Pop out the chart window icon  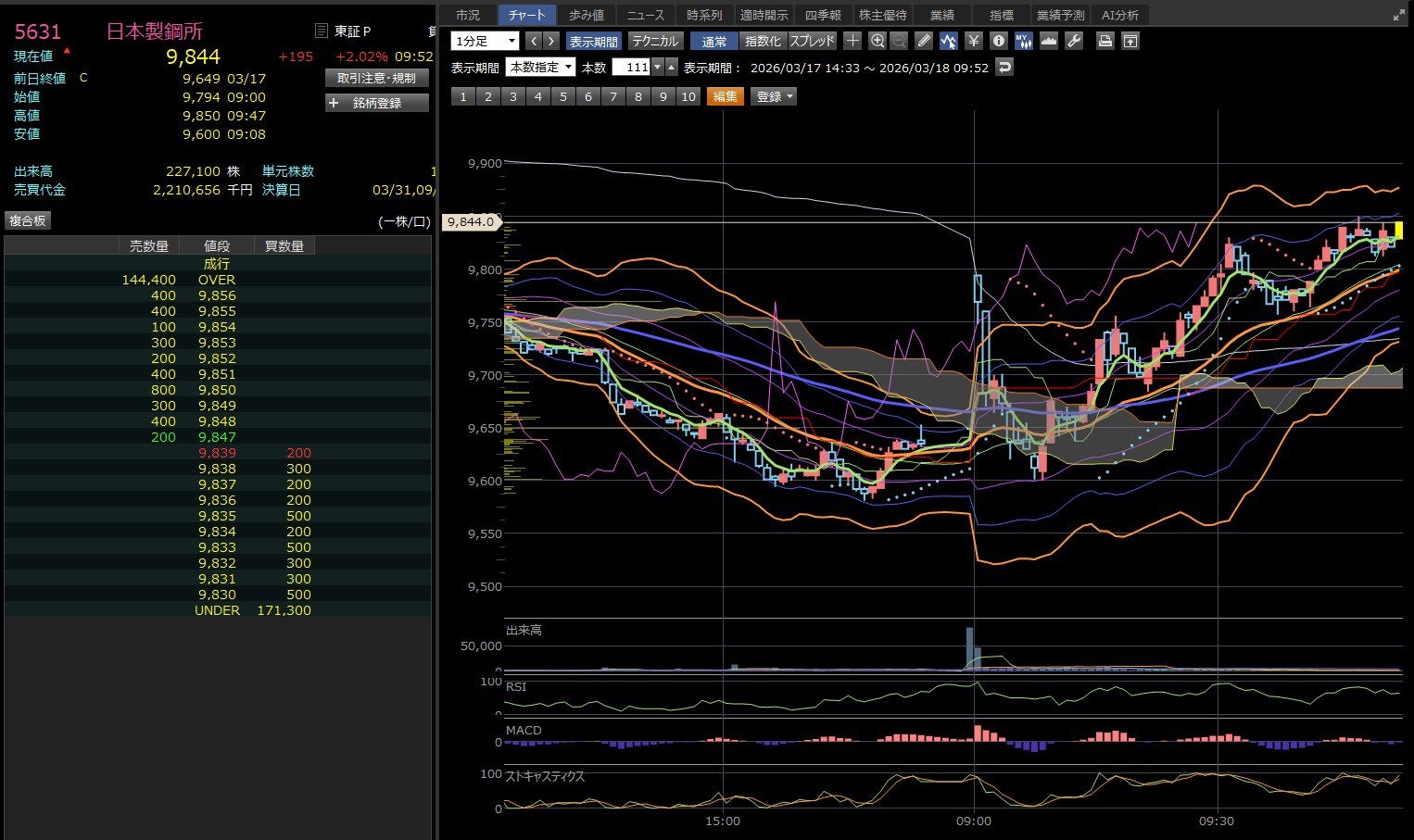point(1130,41)
